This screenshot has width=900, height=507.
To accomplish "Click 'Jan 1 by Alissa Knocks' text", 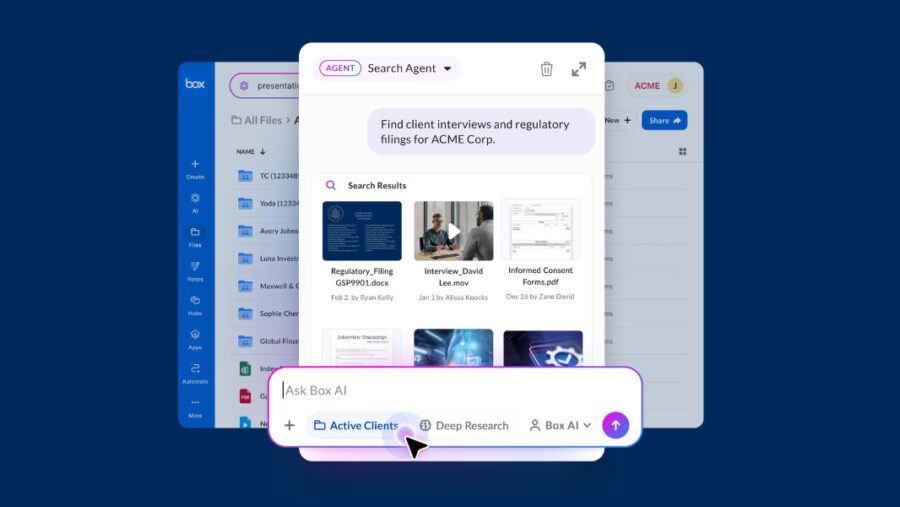I will 453,297.
